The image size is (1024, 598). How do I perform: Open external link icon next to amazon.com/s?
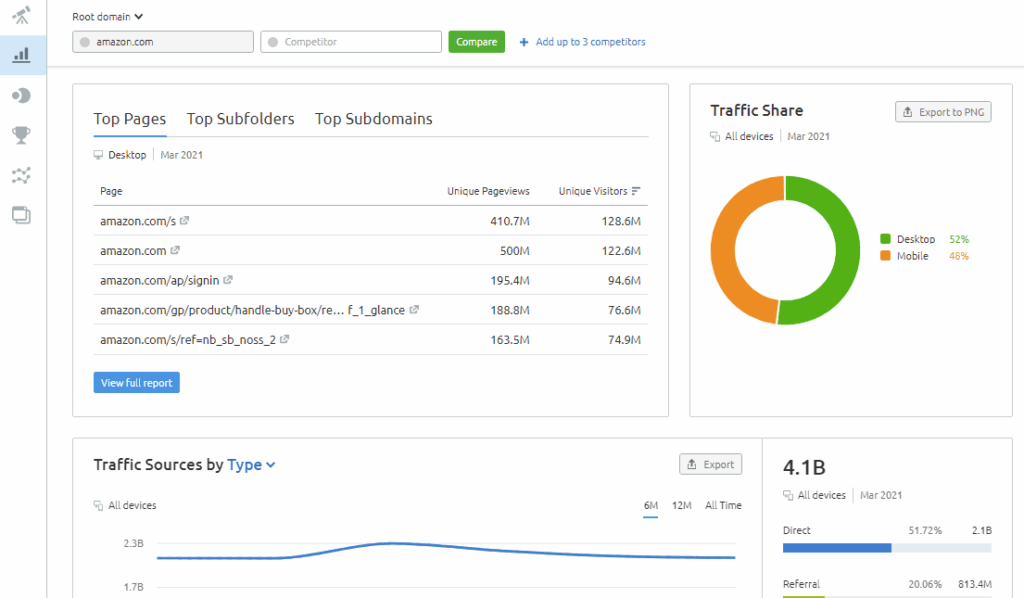(184, 221)
